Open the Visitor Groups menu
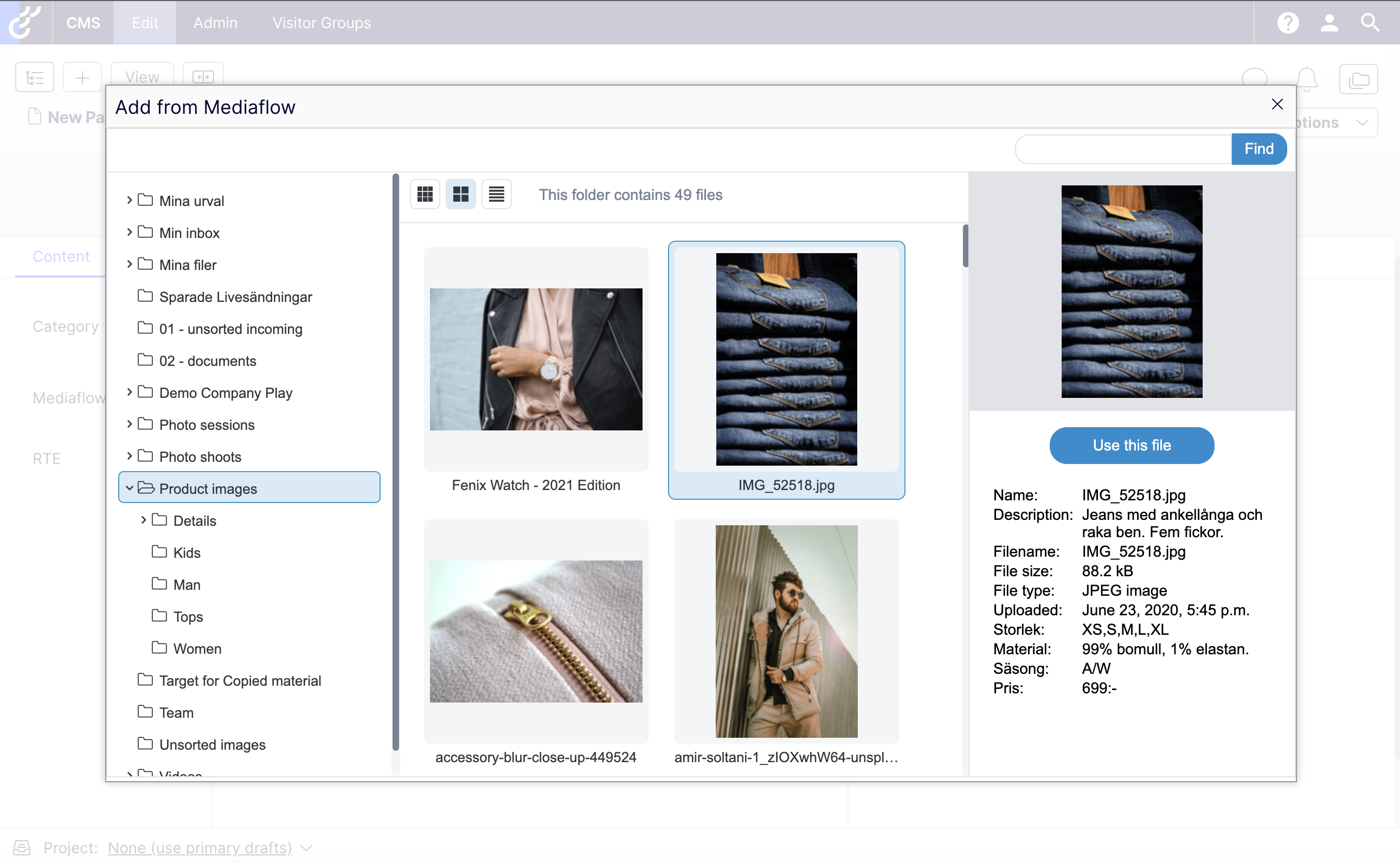Screen dimensions: 1400x863 (322, 23)
